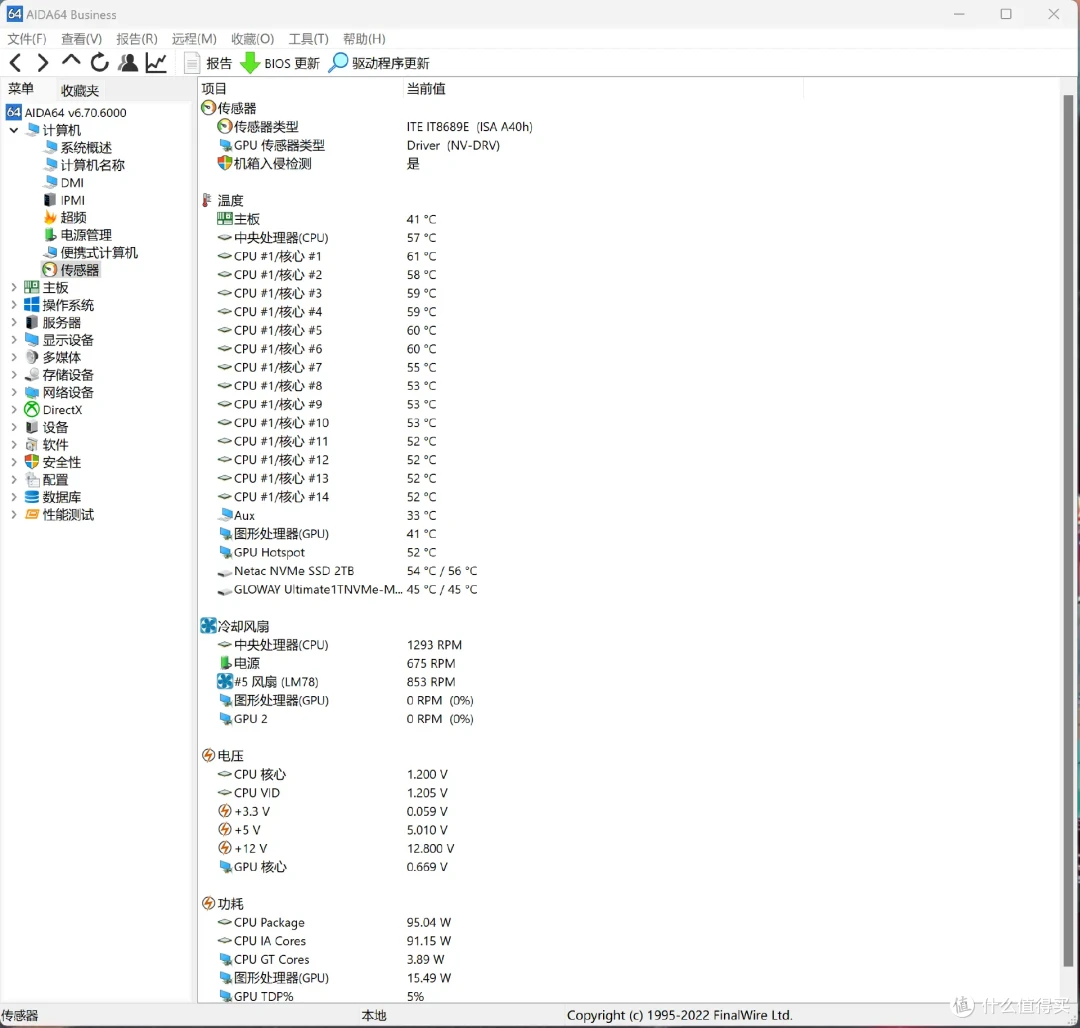Expand the 操作系统 tree node

click(13, 305)
